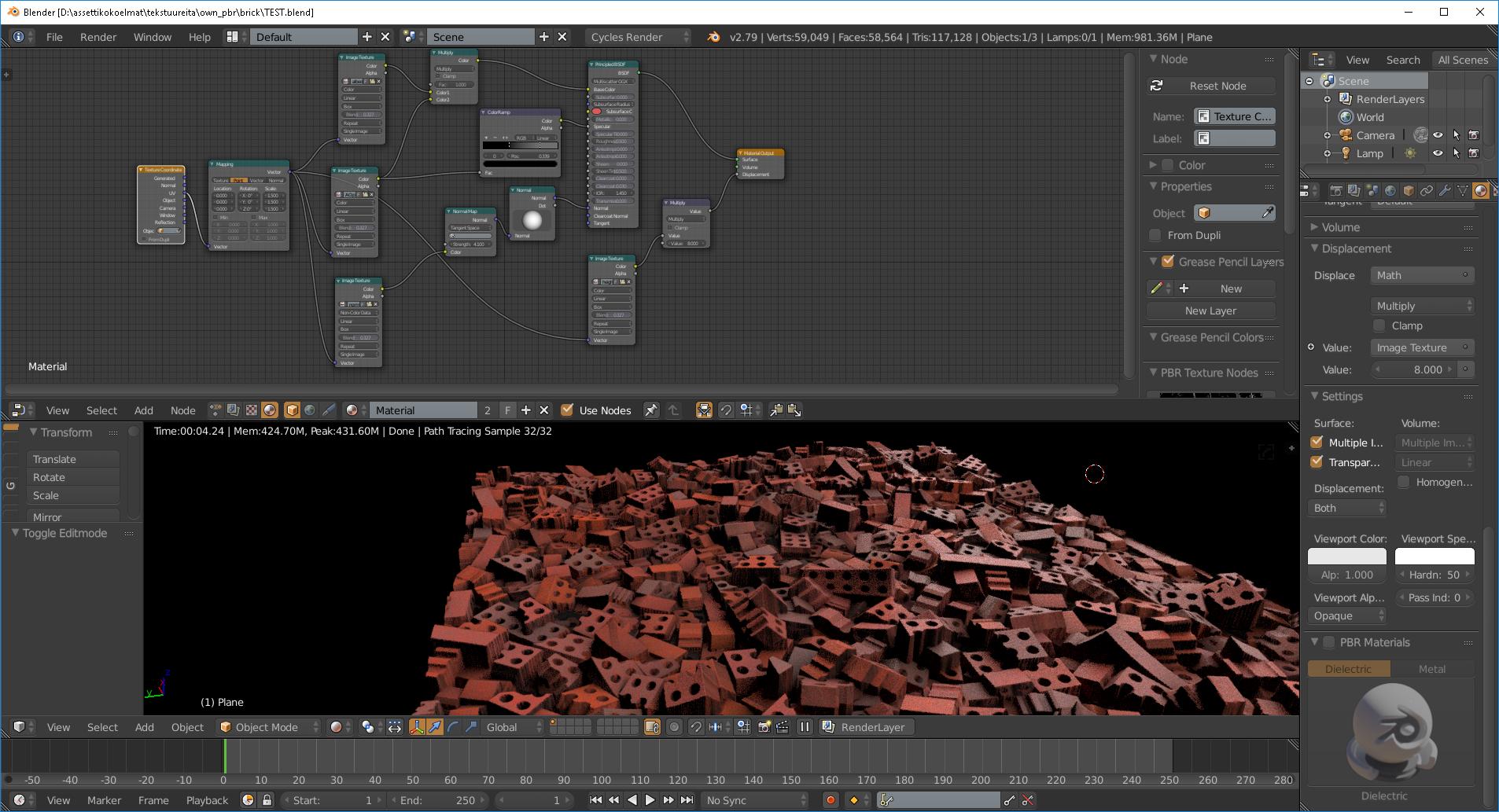Open the Data properties tab triangle icon
Viewport: 1499px width, 812px height.
tap(1463, 191)
